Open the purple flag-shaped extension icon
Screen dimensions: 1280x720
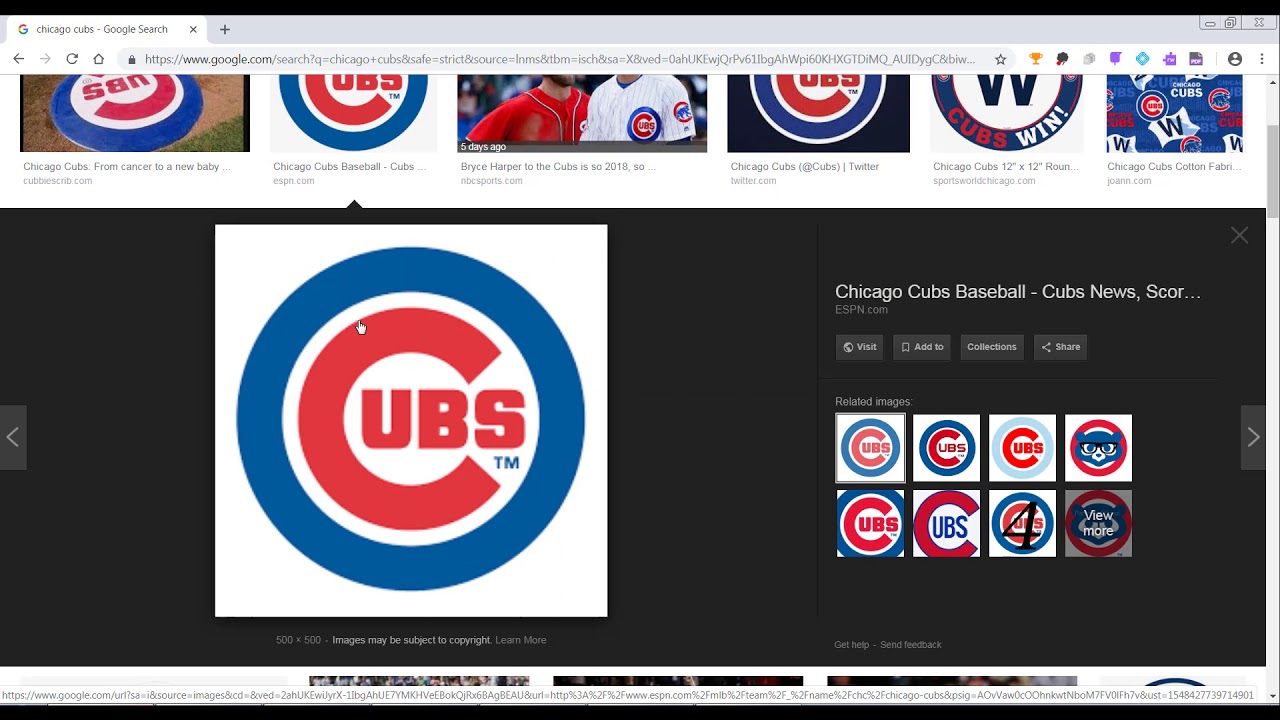(x=1115, y=59)
